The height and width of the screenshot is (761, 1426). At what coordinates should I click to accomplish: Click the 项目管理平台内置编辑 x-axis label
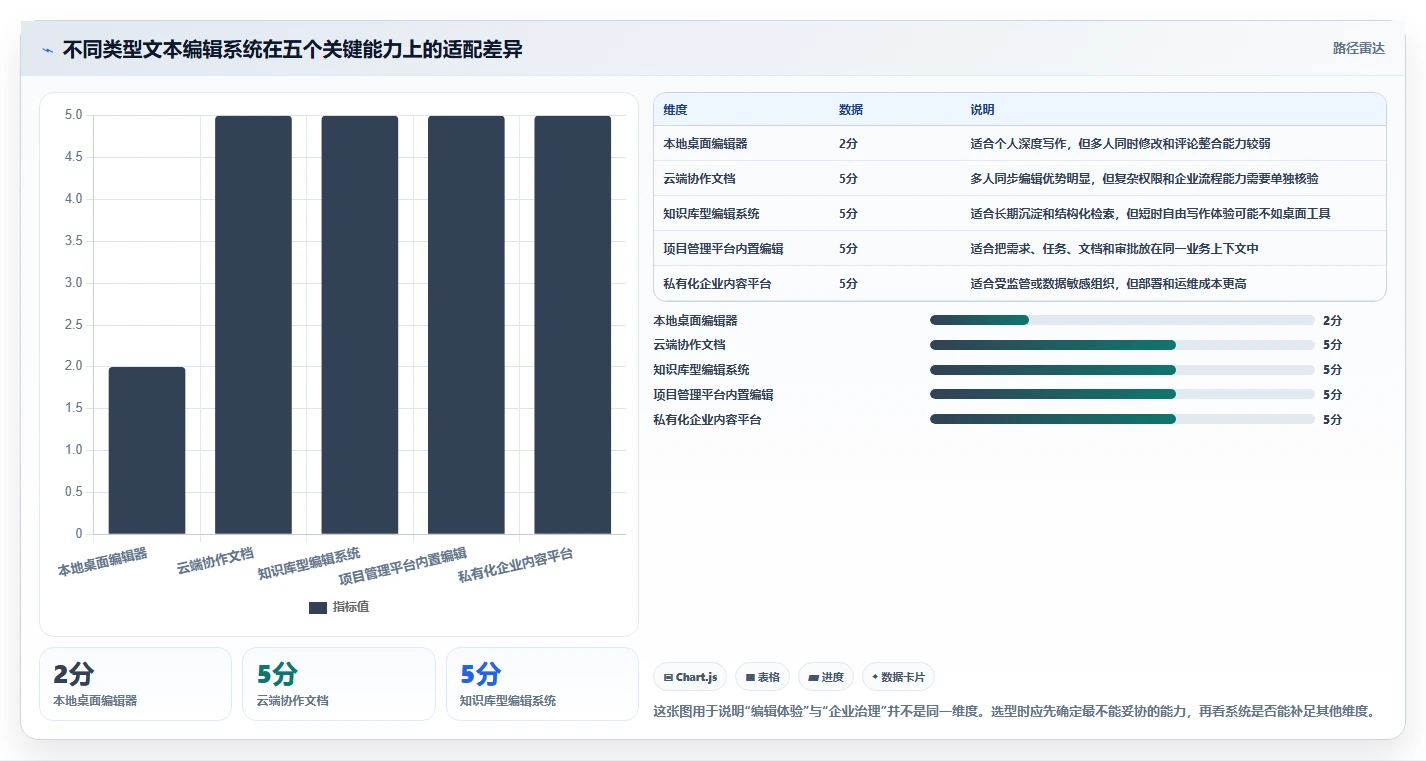click(x=403, y=566)
